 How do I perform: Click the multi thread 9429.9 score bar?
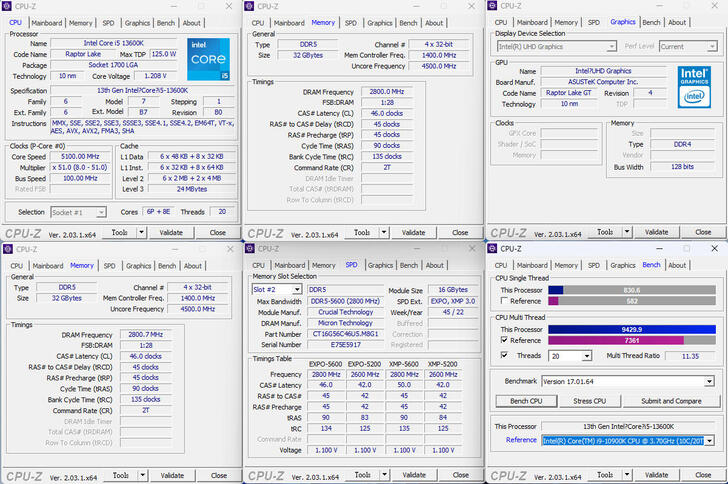632,329
